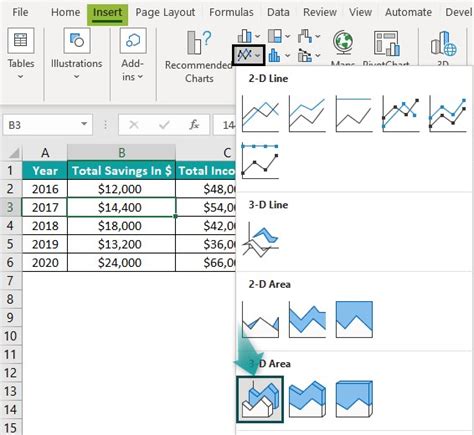Select row 3 header
Screen dimensions: 474x435
[x=11, y=207]
